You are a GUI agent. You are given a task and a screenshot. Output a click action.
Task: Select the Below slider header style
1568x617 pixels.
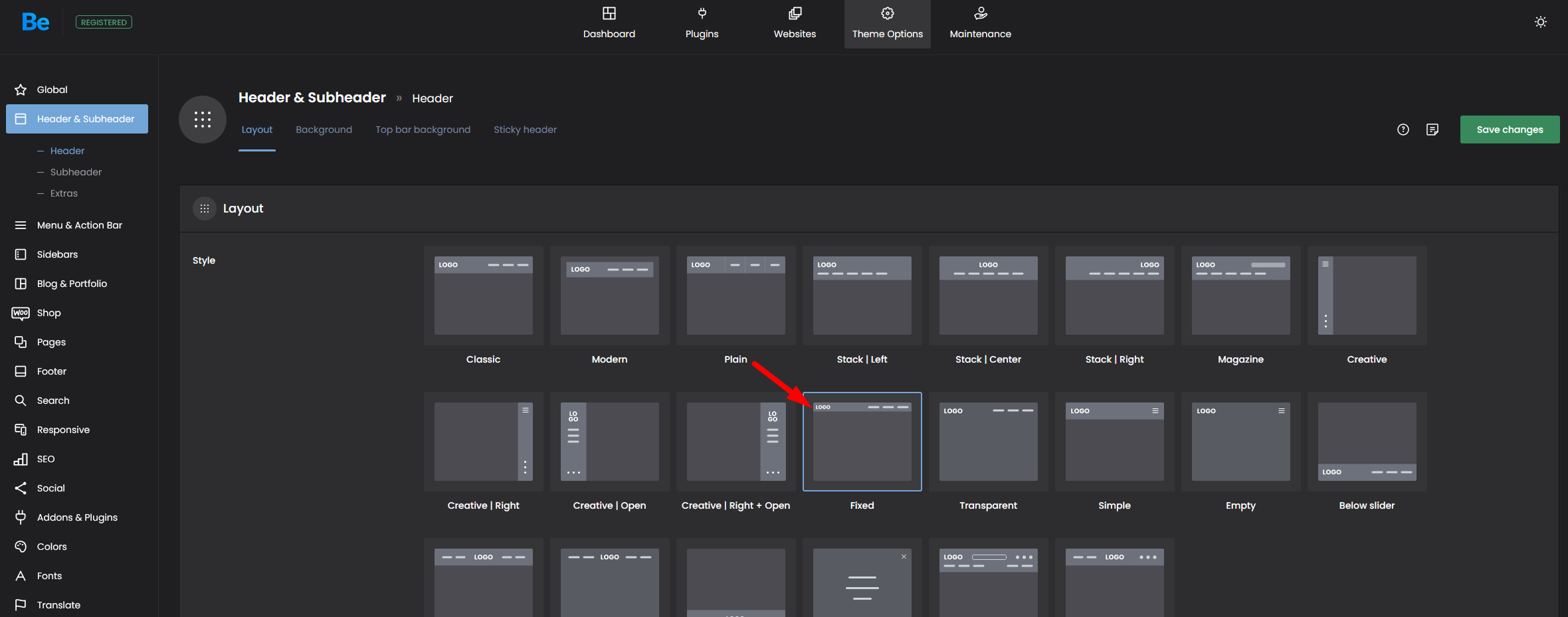point(1367,442)
